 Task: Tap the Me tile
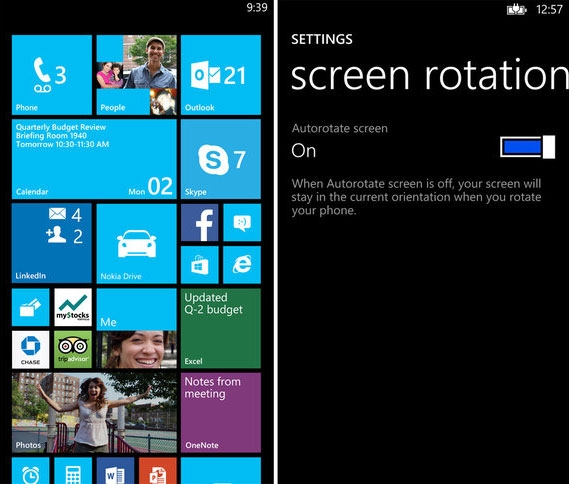[x=136, y=328]
